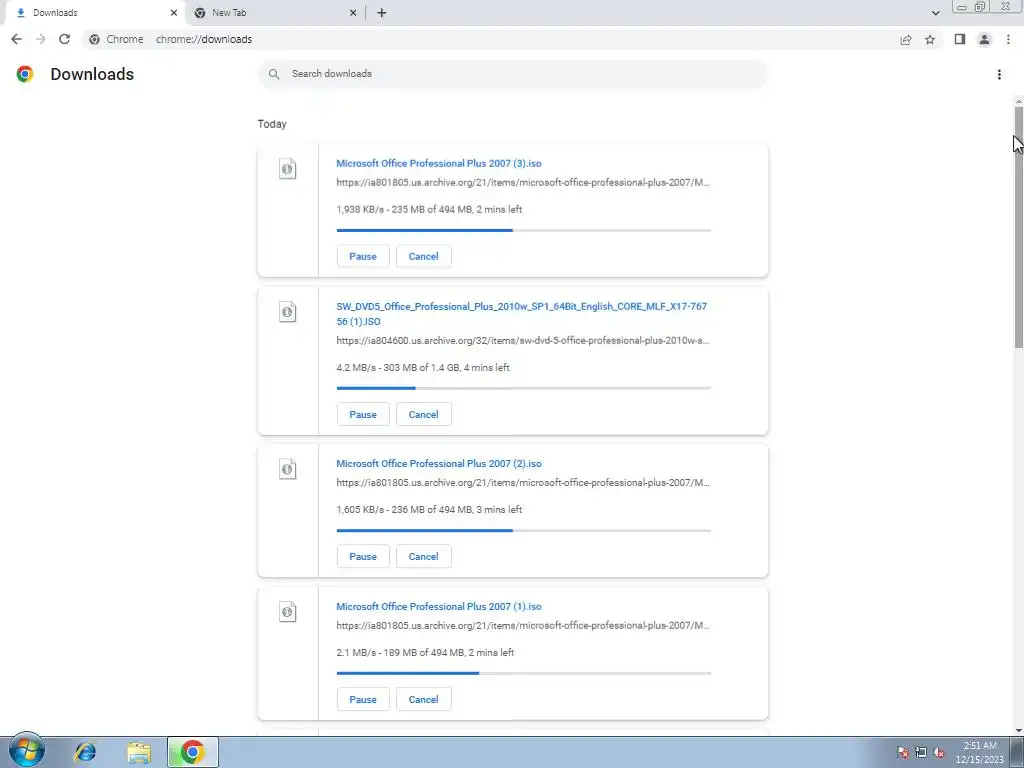Image resolution: width=1024 pixels, height=768 pixels.
Task: Pause the Office 2007 (1).iso download
Action: (363, 699)
